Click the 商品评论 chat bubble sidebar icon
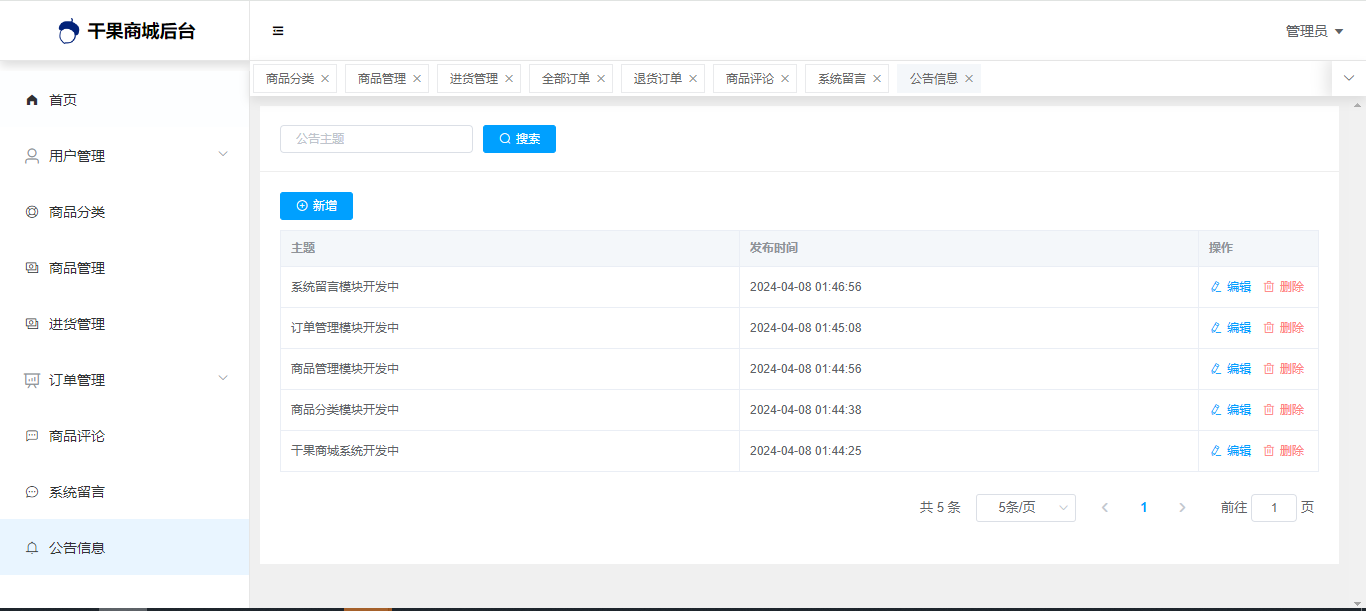The width and height of the screenshot is (1366, 611). (32, 436)
